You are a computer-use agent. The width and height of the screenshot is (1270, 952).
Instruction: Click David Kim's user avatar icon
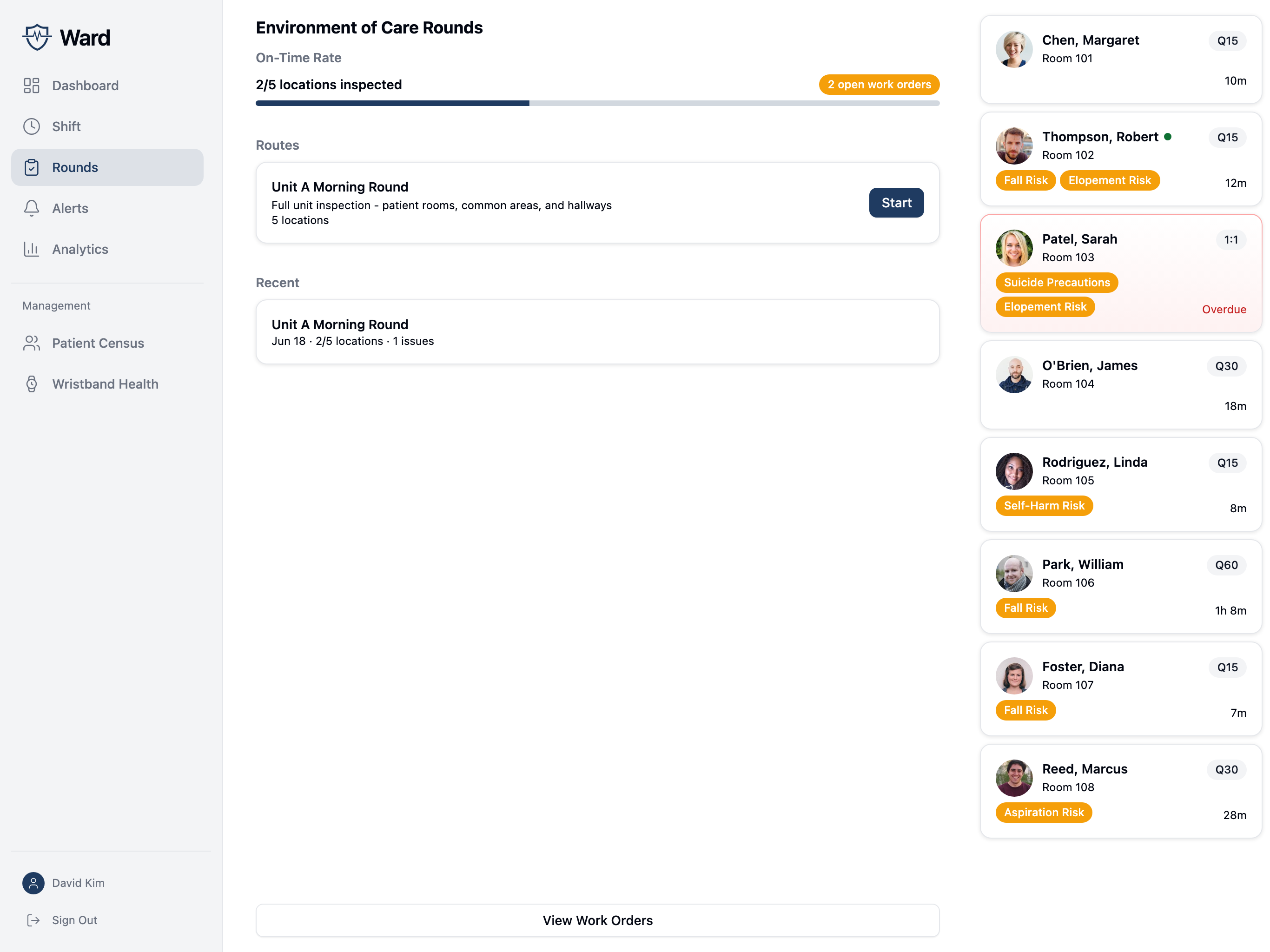(33, 883)
